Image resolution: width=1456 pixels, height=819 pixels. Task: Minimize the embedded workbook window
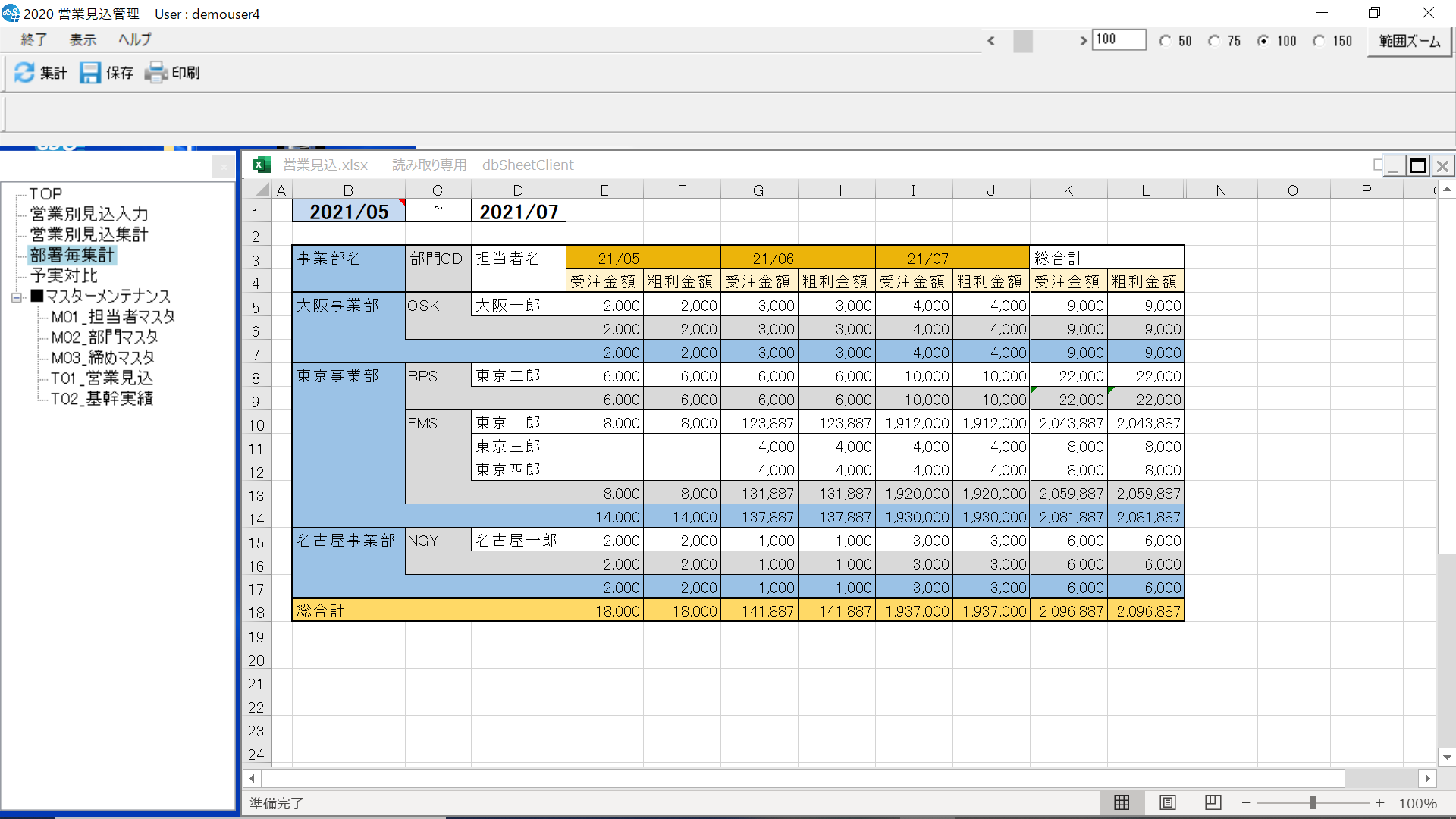tap(1392, 165)
